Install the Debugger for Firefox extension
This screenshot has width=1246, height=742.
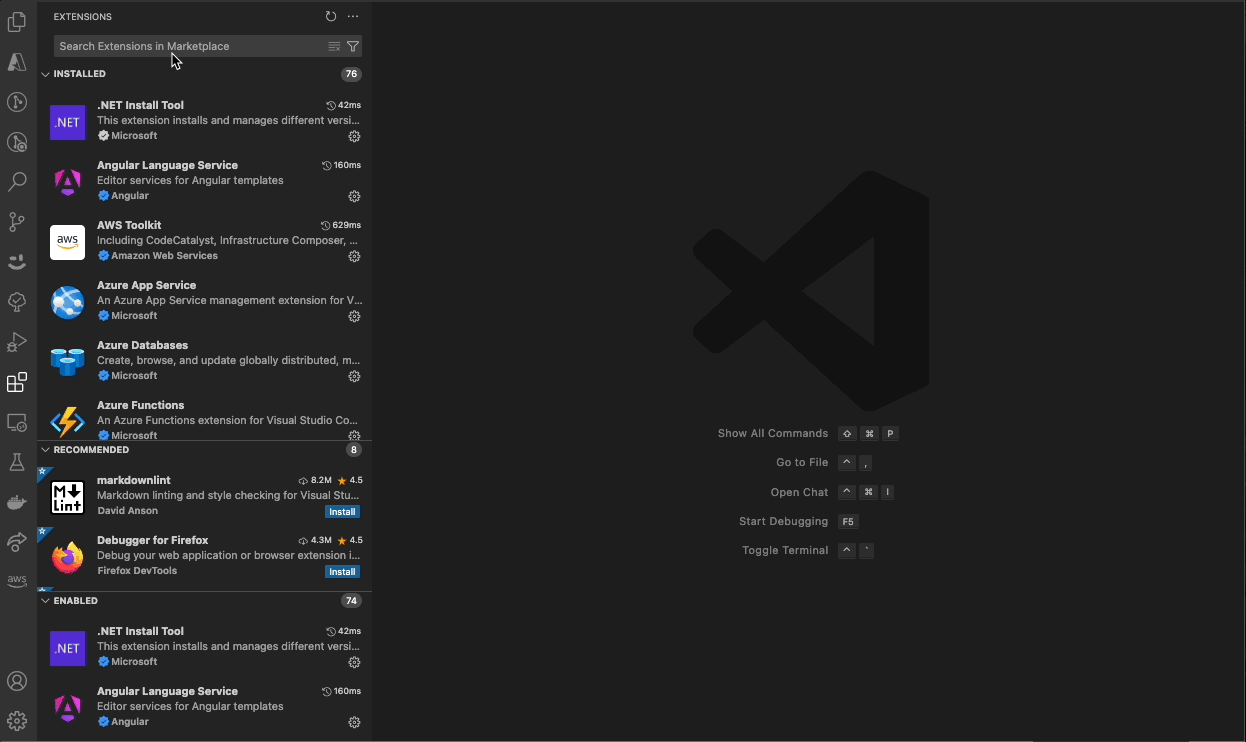[342, 571]
